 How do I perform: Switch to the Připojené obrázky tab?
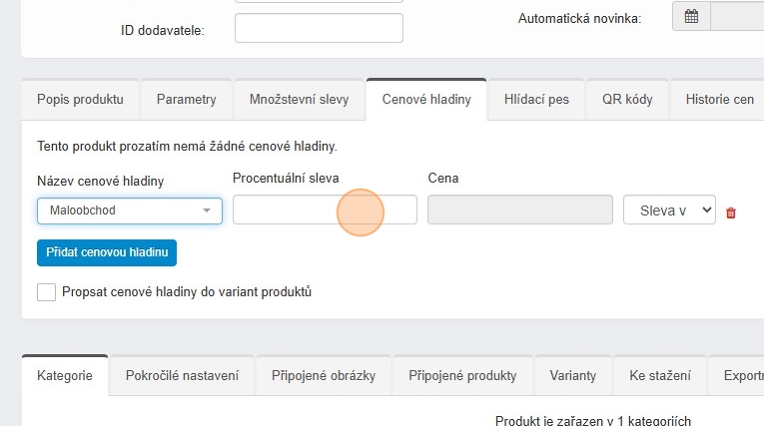click(323, 376)
